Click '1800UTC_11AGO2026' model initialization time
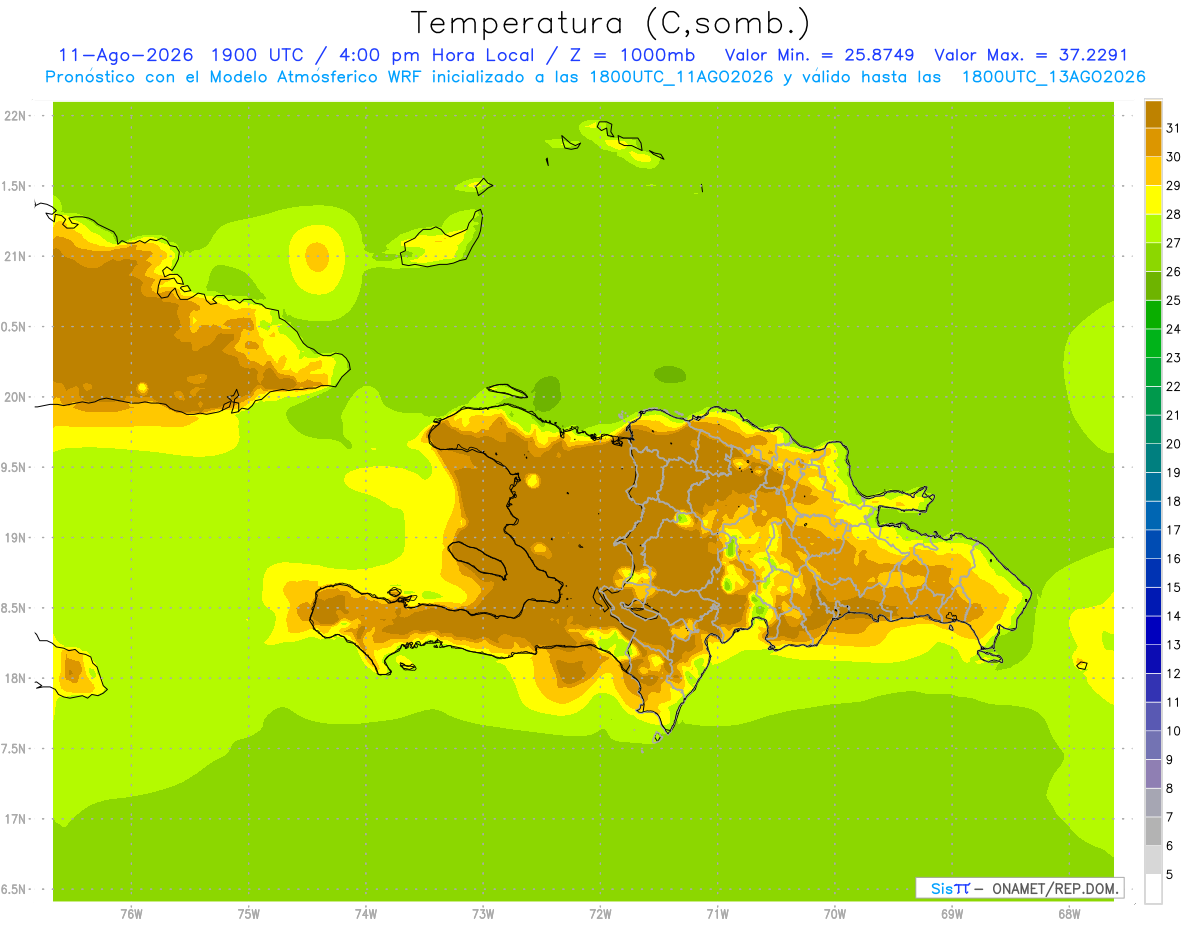The image size is (1200, 927). pos(683,77)
